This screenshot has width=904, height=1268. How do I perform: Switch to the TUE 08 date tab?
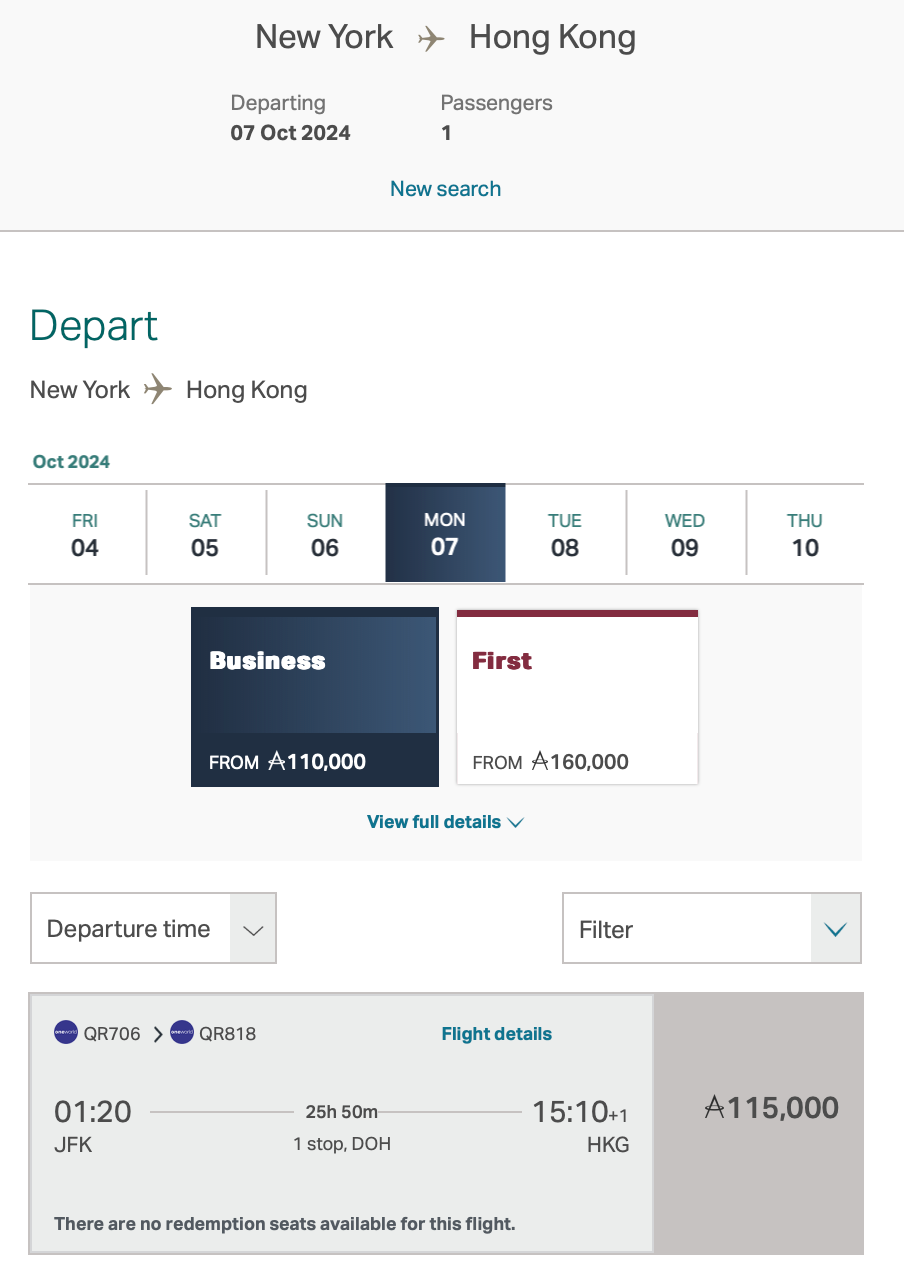(565, 533)
